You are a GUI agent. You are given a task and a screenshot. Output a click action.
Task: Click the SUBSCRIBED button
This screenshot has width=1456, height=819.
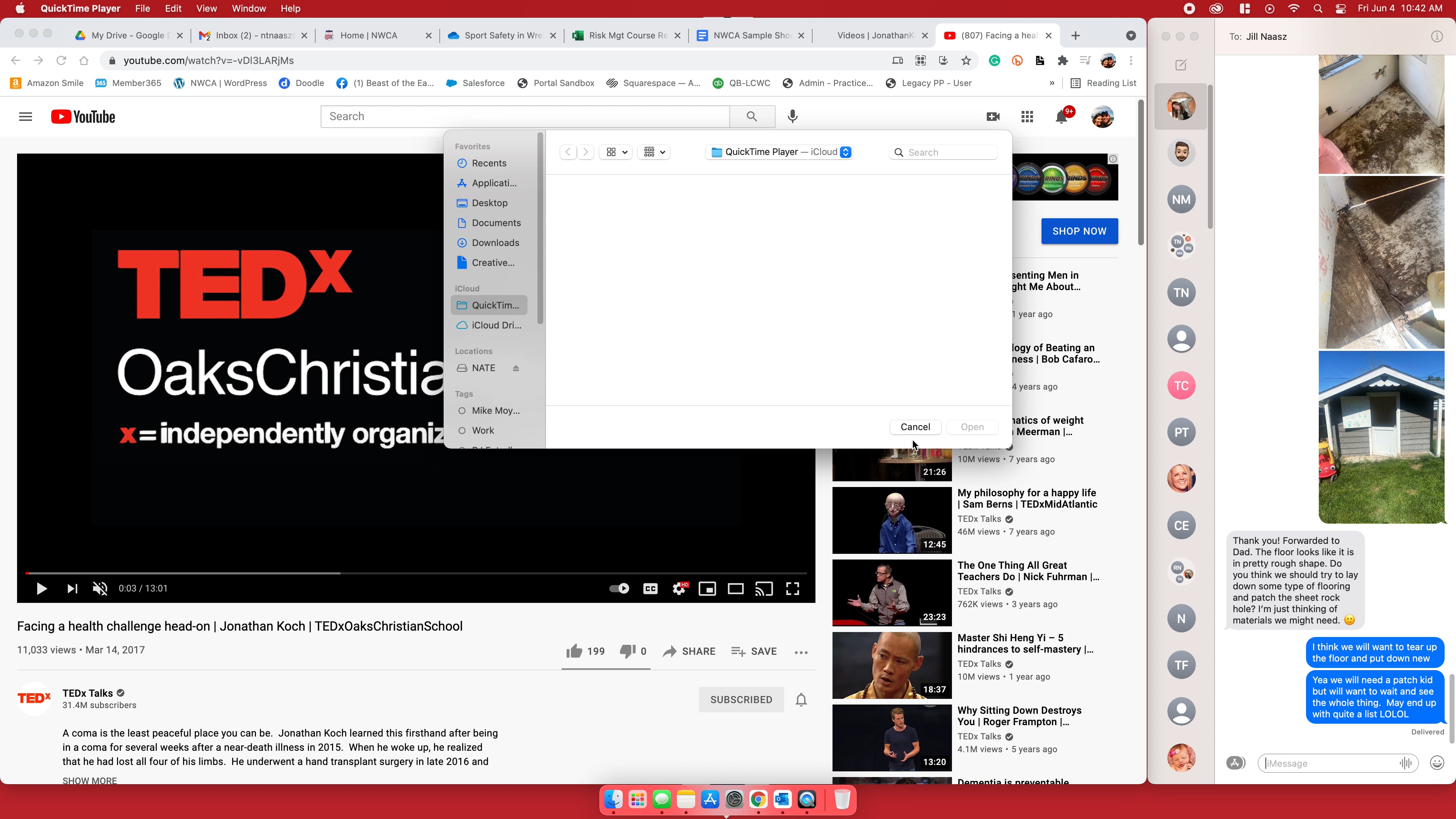coord(741,700)
